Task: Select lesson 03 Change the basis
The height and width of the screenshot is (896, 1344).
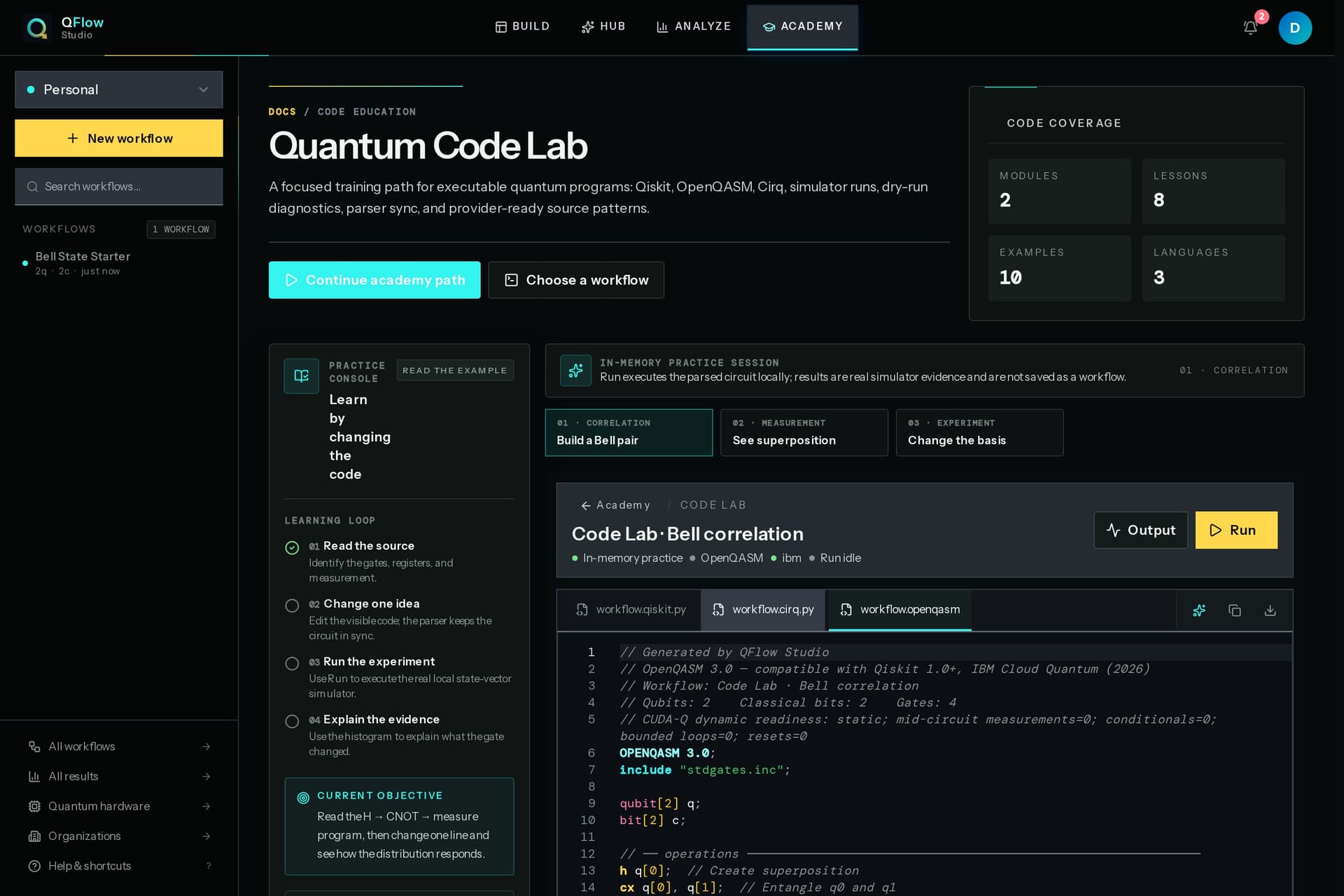Action: 979,433
